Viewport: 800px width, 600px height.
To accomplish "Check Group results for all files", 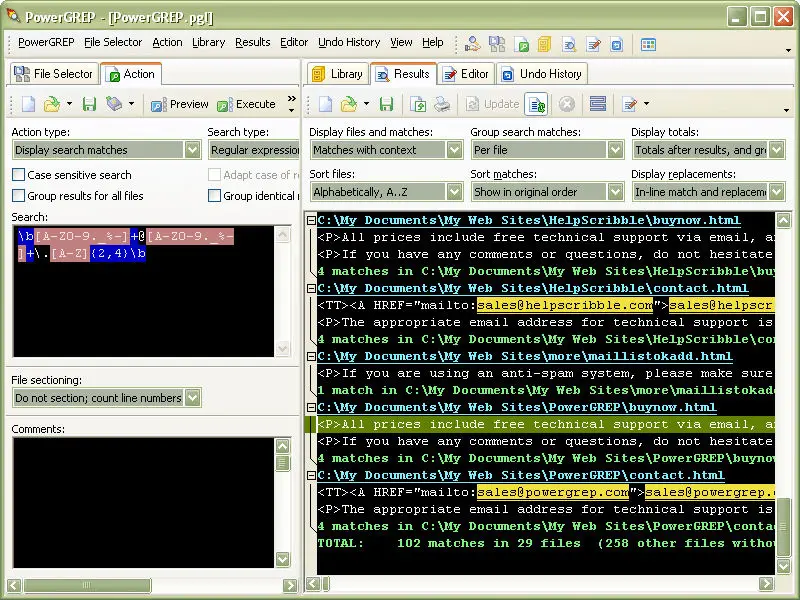I will (18, 196).
